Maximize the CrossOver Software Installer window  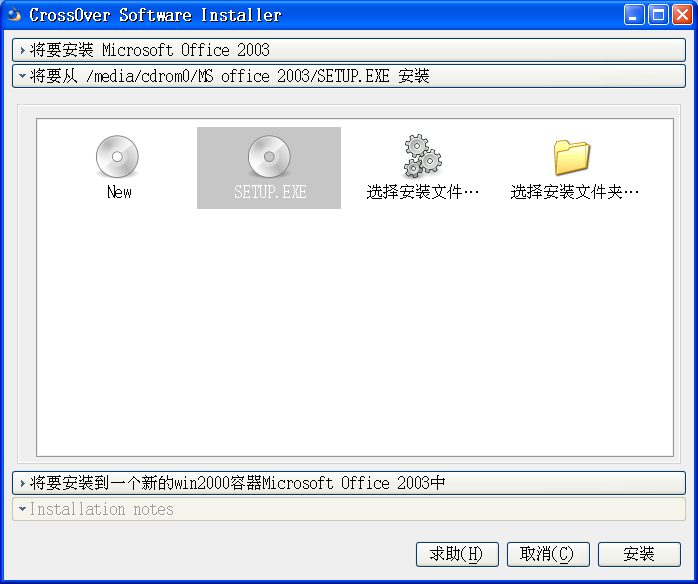[658, 15]
